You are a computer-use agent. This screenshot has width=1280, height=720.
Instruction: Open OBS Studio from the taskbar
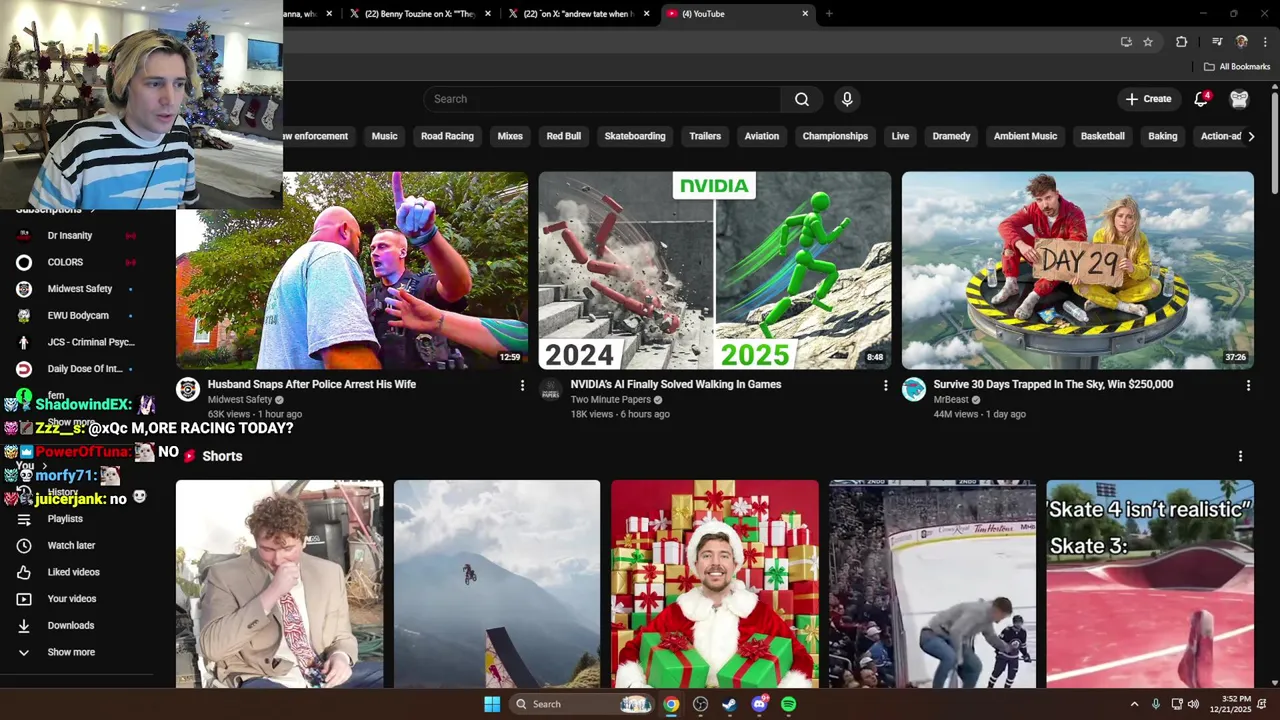pyautogui.click(x=700, y=704)
